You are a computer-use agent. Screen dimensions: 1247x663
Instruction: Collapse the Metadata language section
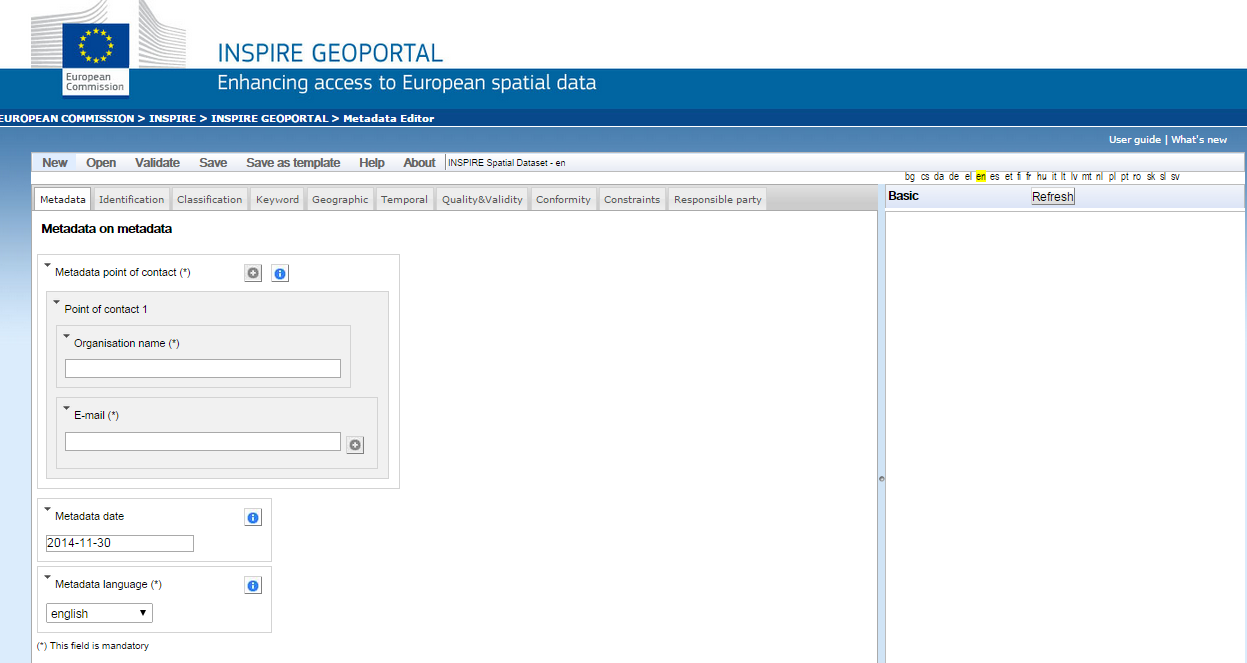click(47, 578)
